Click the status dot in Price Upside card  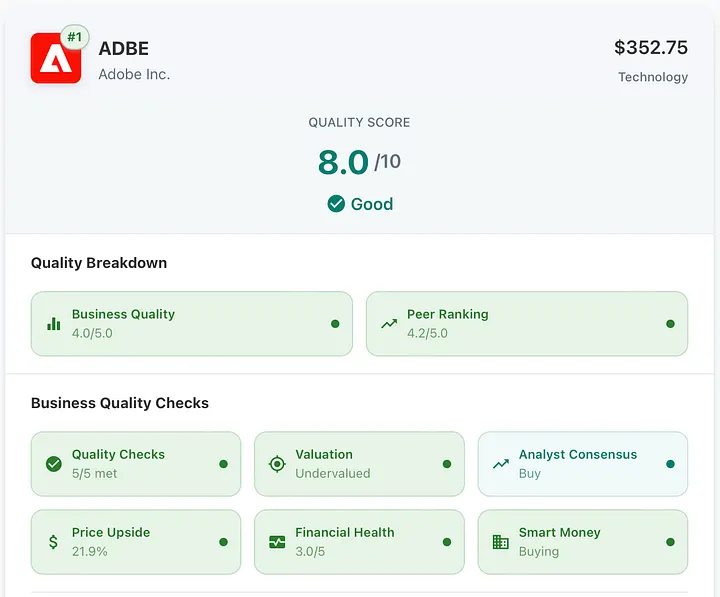point(224,542)
